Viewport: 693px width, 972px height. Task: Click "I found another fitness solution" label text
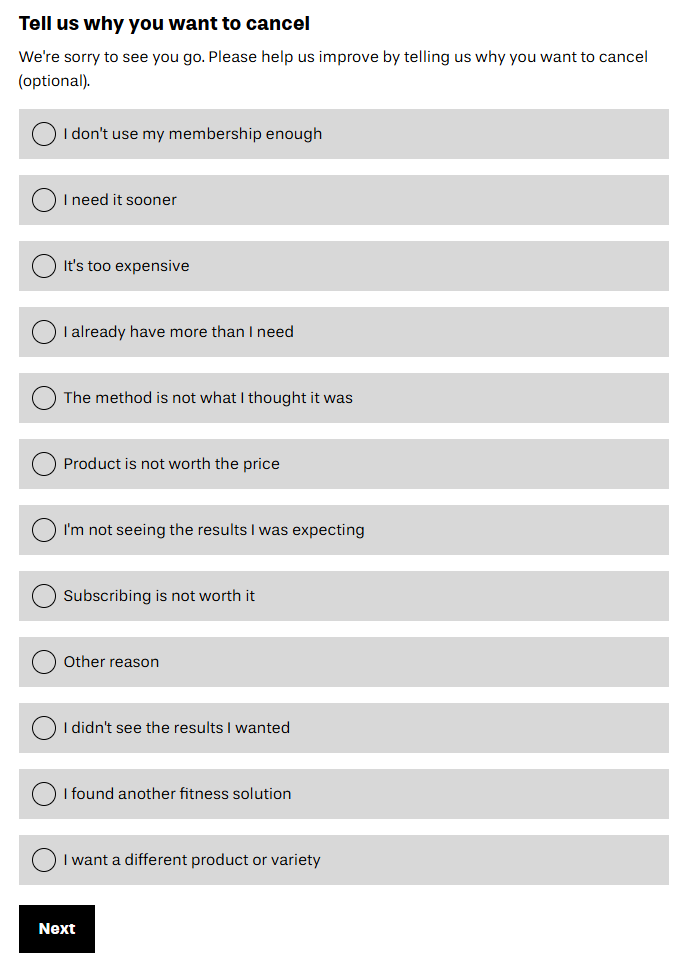[x=177, y=794]
